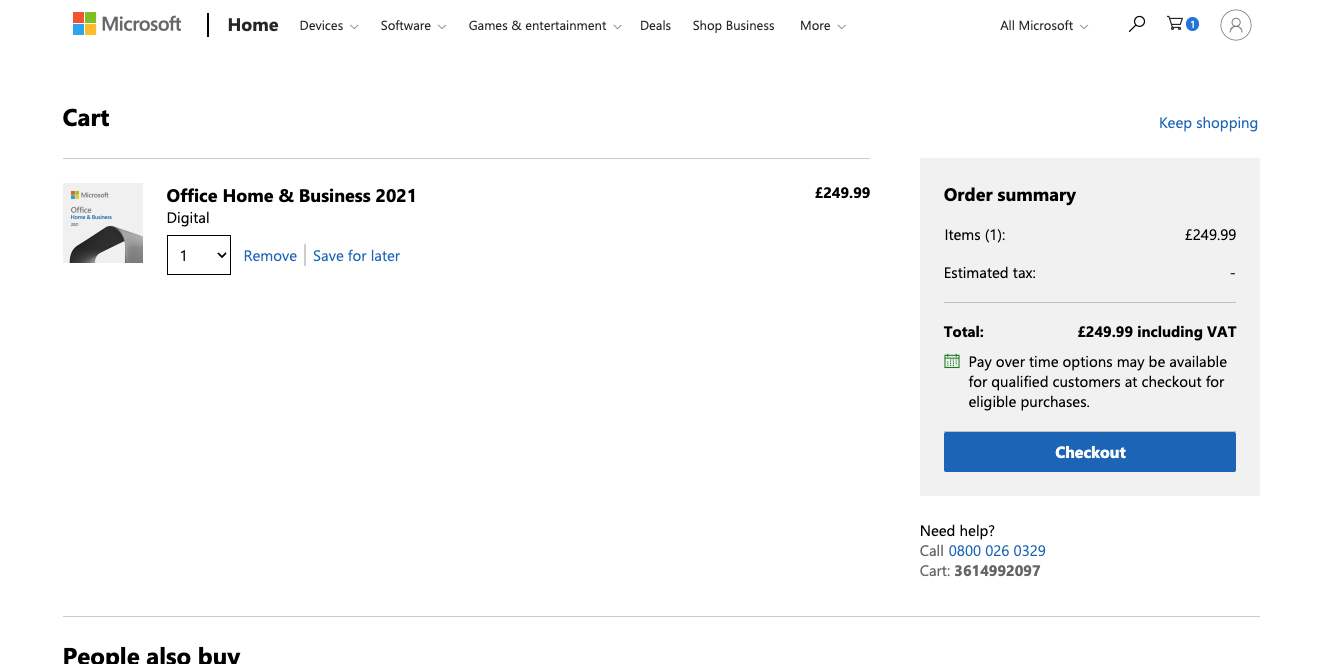Click the Microsoft logo
This screenshot has width=1318, height=664.
coord(127,25)
